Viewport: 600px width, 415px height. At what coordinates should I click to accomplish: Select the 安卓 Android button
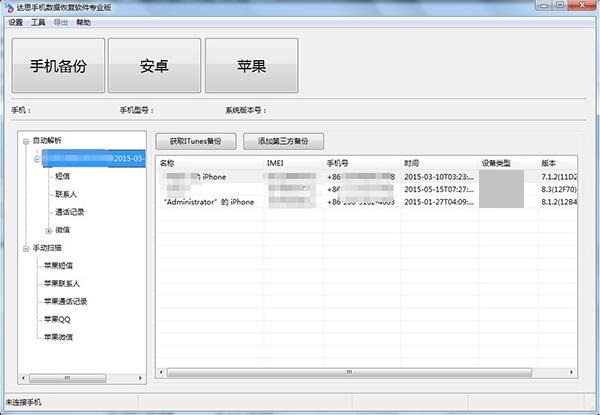click(x=154, y=67)
